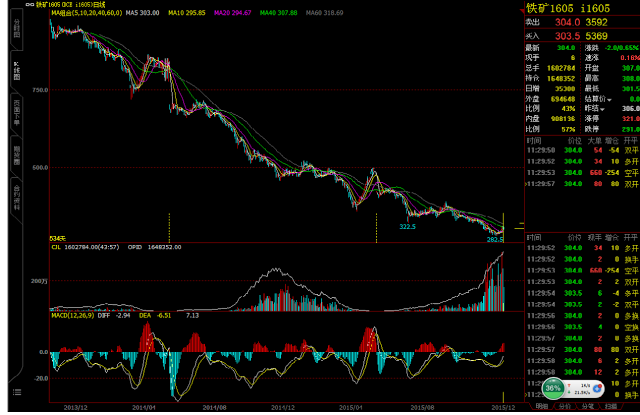Click the MA组合(5,10,20,40,60,0) indicator label

pos(87,13)
